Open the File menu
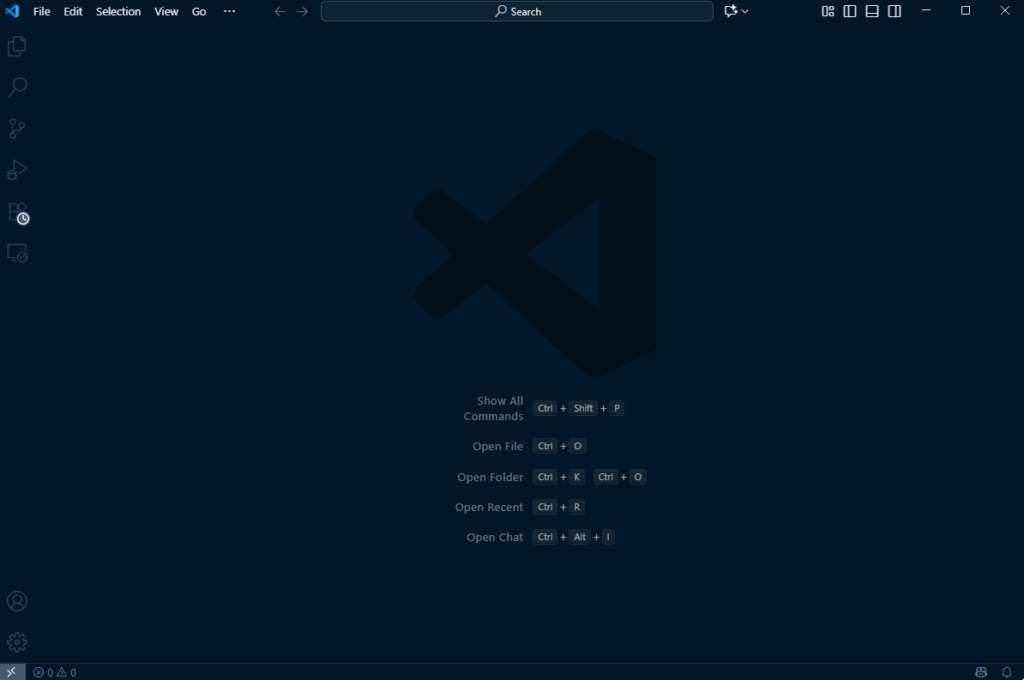The width and height of the screenshot is (1024, 680). pyautogui.click(x=41, y=11)
